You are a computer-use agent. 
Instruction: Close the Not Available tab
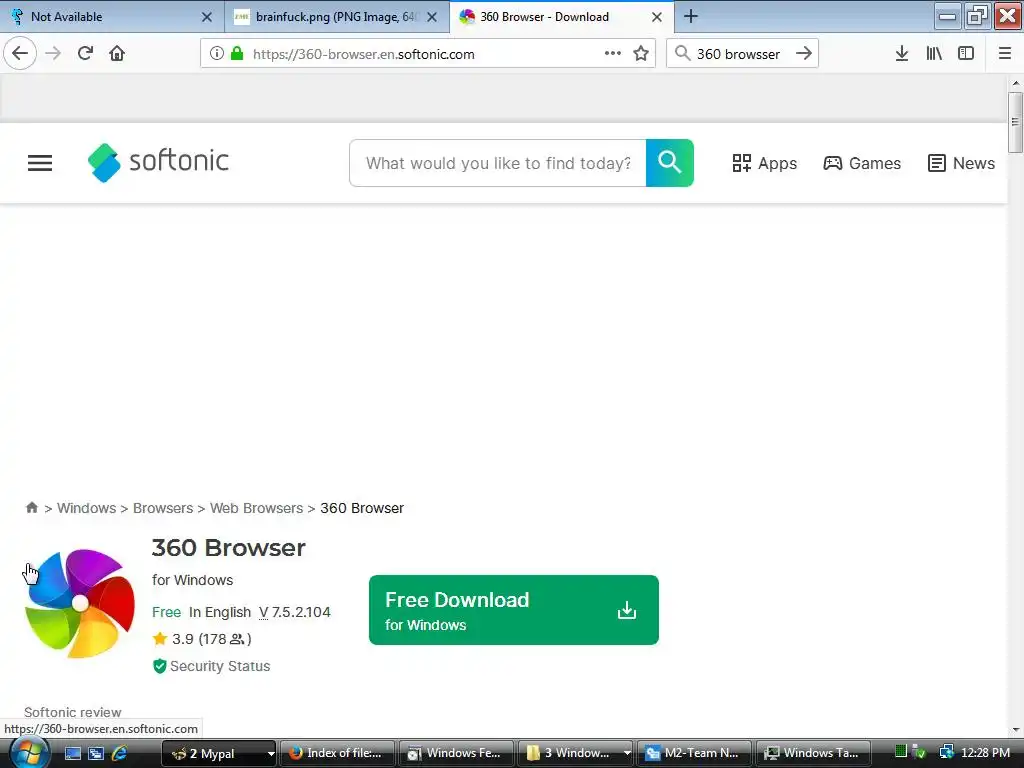click(206, 17)
